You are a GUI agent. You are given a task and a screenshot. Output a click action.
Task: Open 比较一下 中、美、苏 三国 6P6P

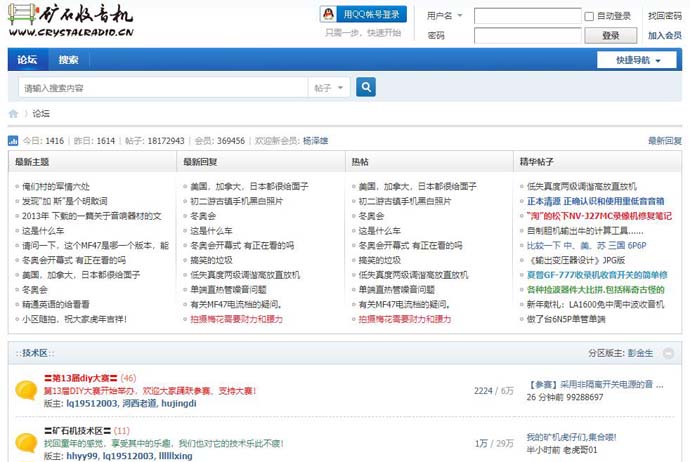tap(587, 246)
